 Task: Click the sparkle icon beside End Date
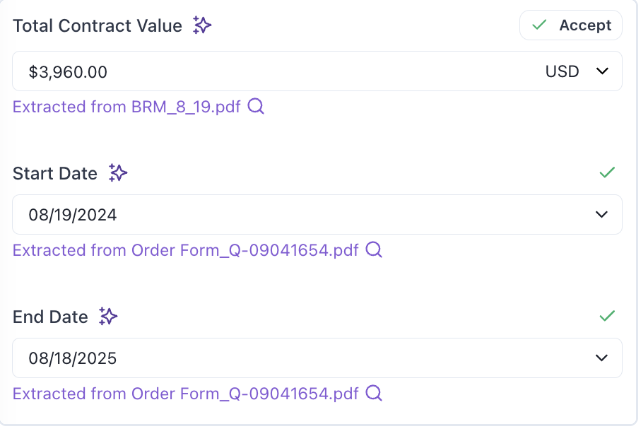pyautogui.click(x=108, y=317)
